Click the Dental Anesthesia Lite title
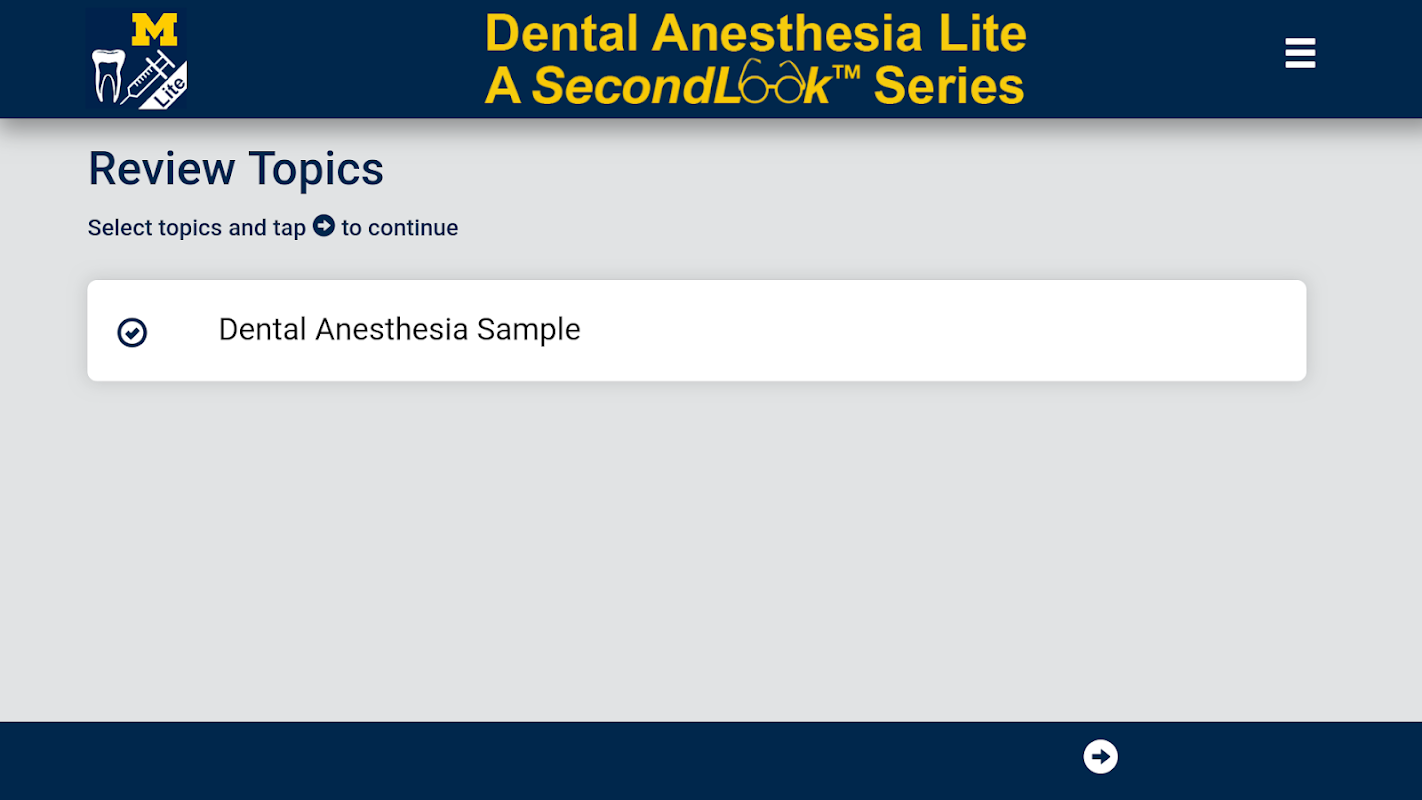The image size is (1422, 800). [755, 33]
